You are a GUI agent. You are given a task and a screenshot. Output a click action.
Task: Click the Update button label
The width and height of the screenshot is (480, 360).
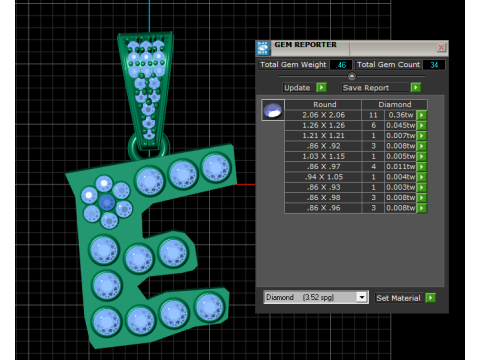pos(297,88)
